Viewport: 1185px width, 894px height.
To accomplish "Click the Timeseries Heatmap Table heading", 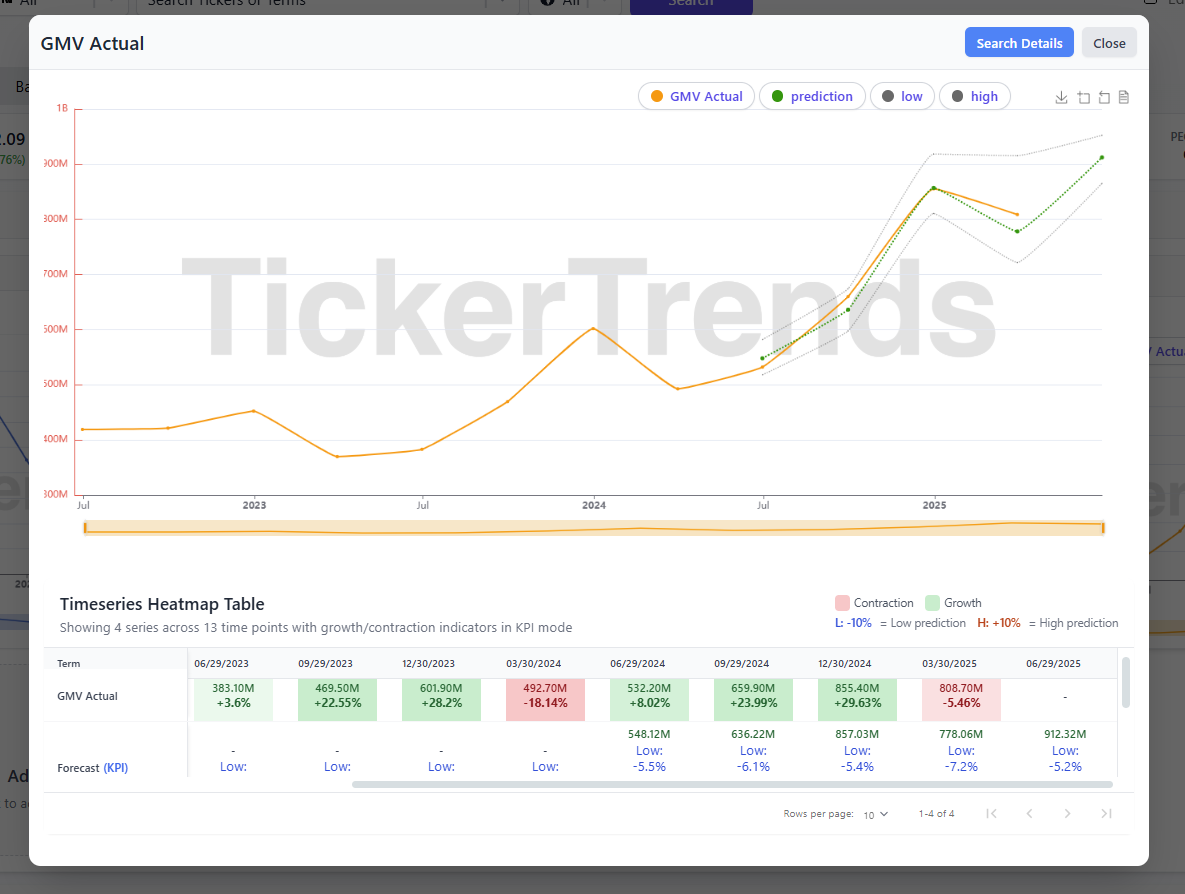I will [x=162, y=604].
